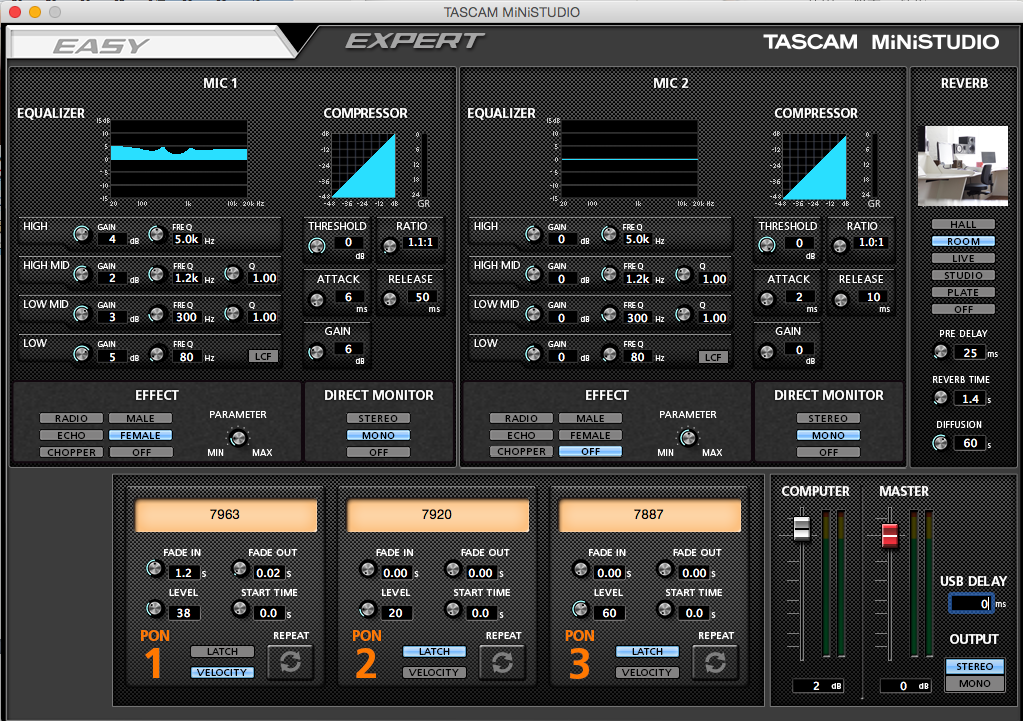Click the PON 2 level knob

click(368, 610)
